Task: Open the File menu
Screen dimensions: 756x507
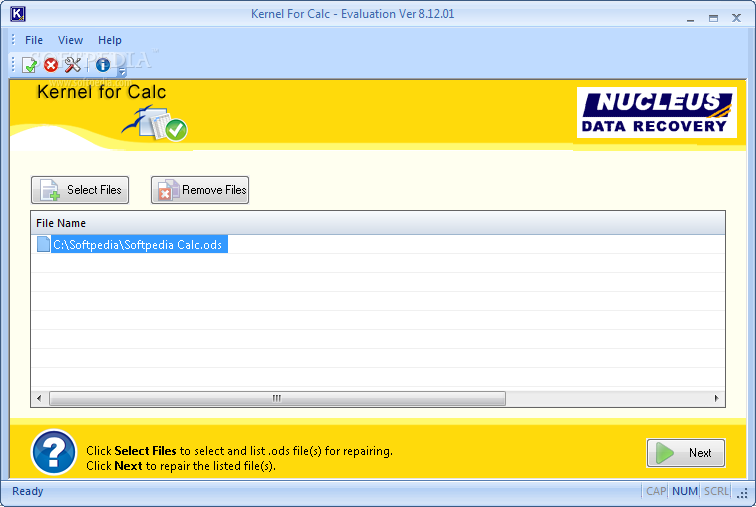Action: click(x=34, y=40)
